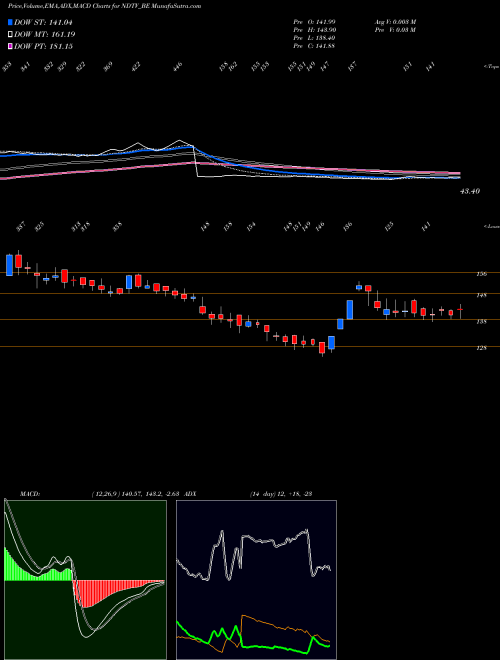Select the 'DOW PT: 181.15' legend text

pyautogui.click(x=43, y=46)
